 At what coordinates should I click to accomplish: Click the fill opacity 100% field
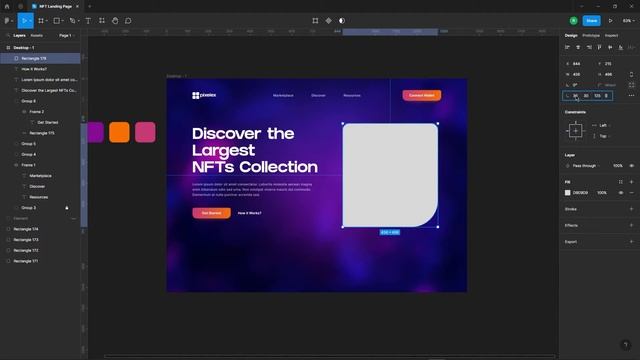602,193
